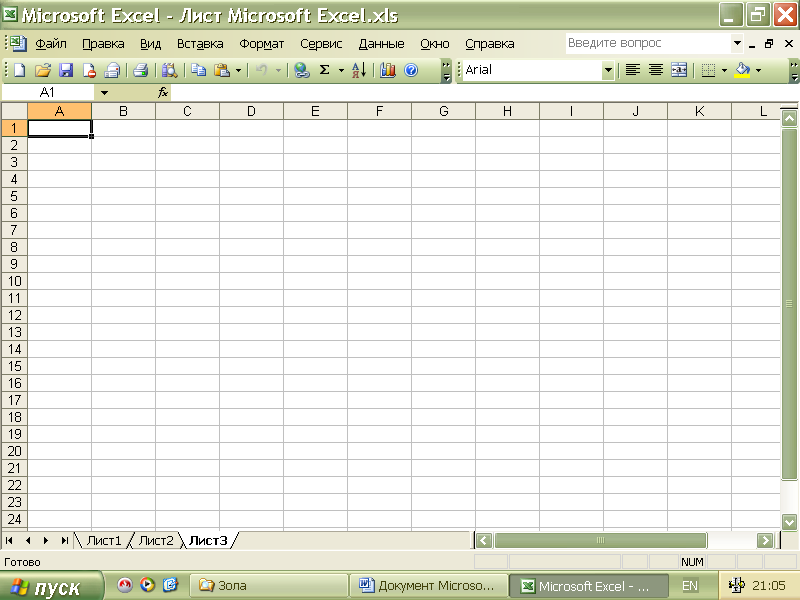Click the Merge and Center icon
This screenshot has height=600, width=800.
[679, 70]
